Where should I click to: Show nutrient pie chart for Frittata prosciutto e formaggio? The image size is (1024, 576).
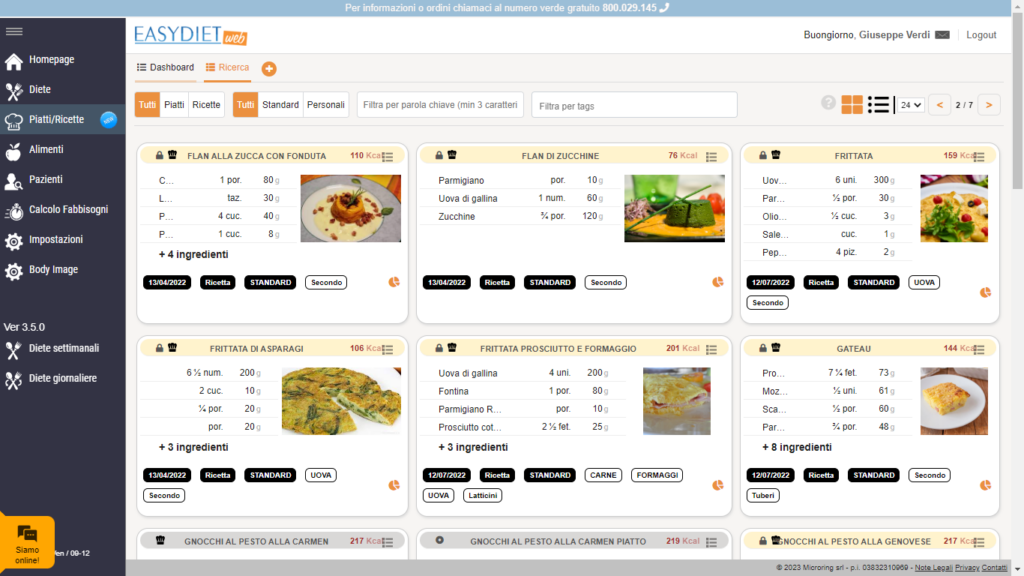(718, 485)
